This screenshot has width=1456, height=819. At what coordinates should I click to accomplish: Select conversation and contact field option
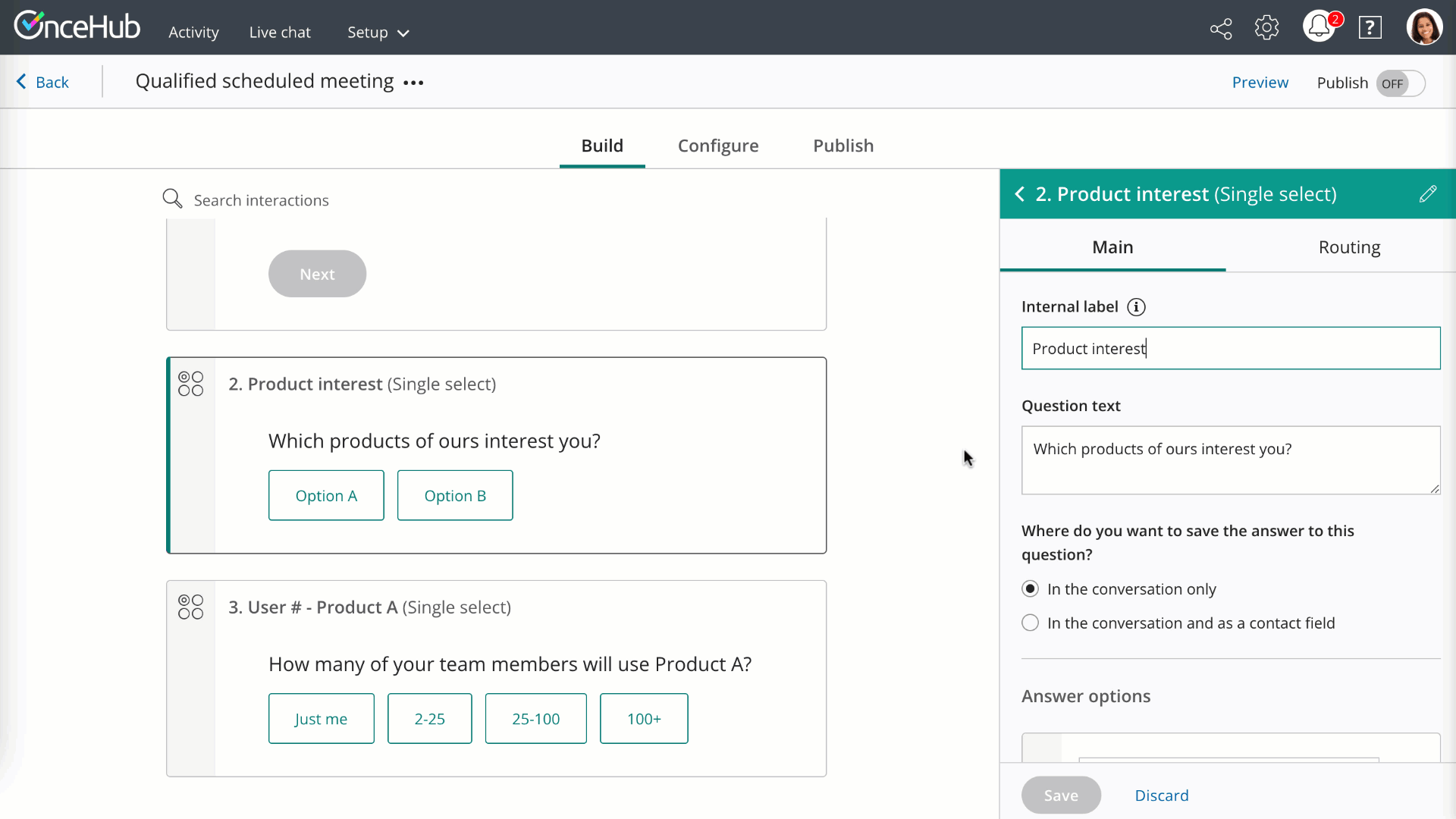1030,623
